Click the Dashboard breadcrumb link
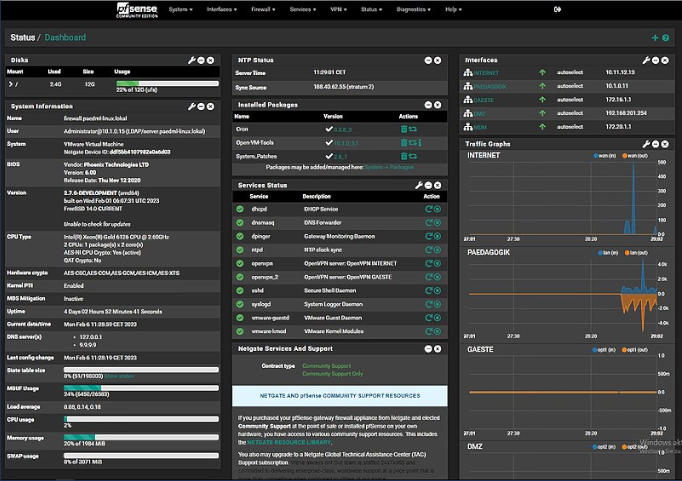682x481 pixels. pyautogui.click(x=65, y=37)
